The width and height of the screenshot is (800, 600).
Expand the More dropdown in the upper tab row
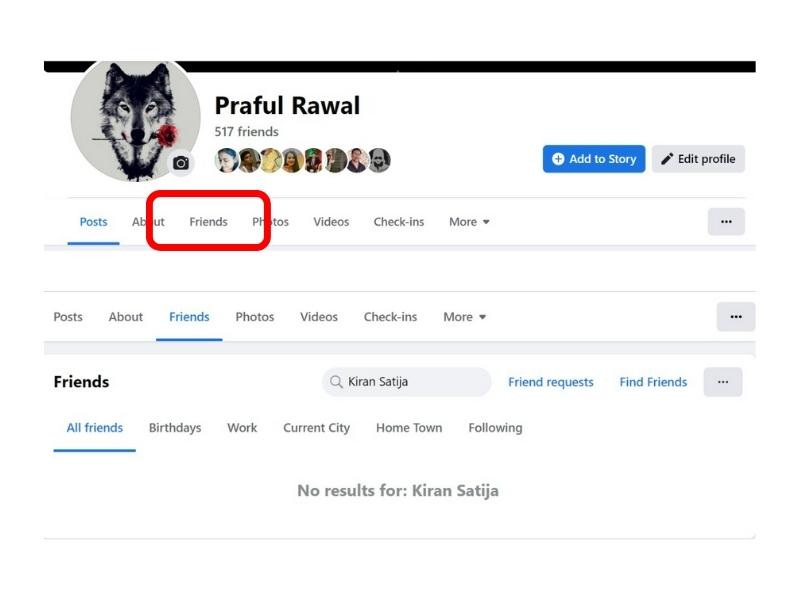pyautogui.click(x=469, y=222)
